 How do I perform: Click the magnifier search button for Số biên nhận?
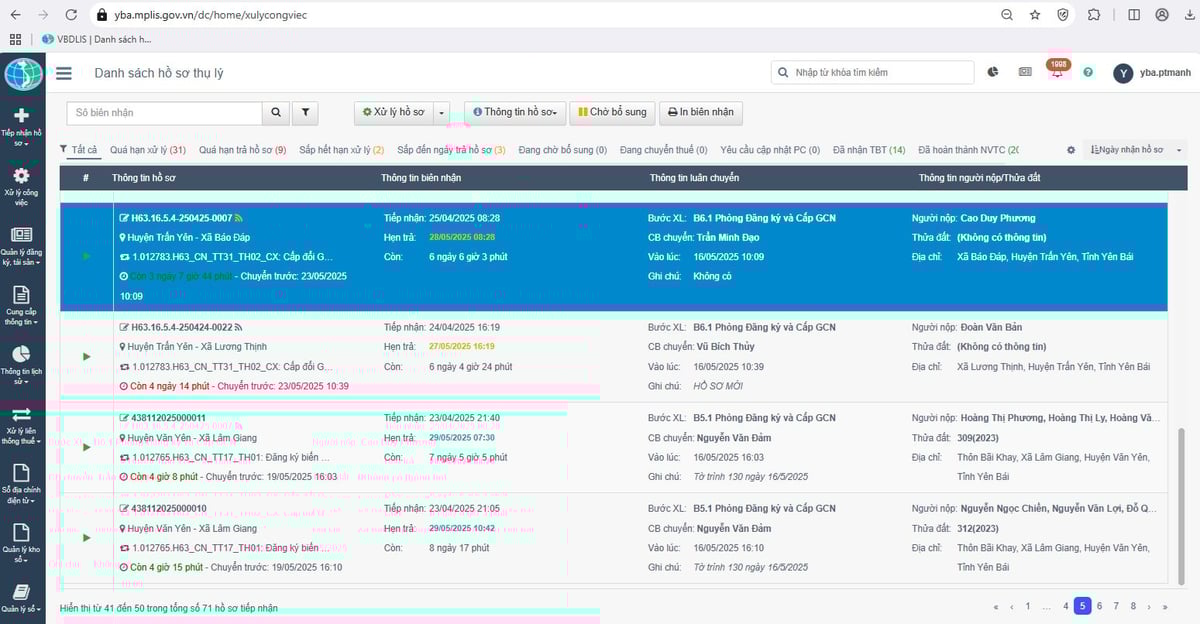pyautogui.click(x=276, y=112)
